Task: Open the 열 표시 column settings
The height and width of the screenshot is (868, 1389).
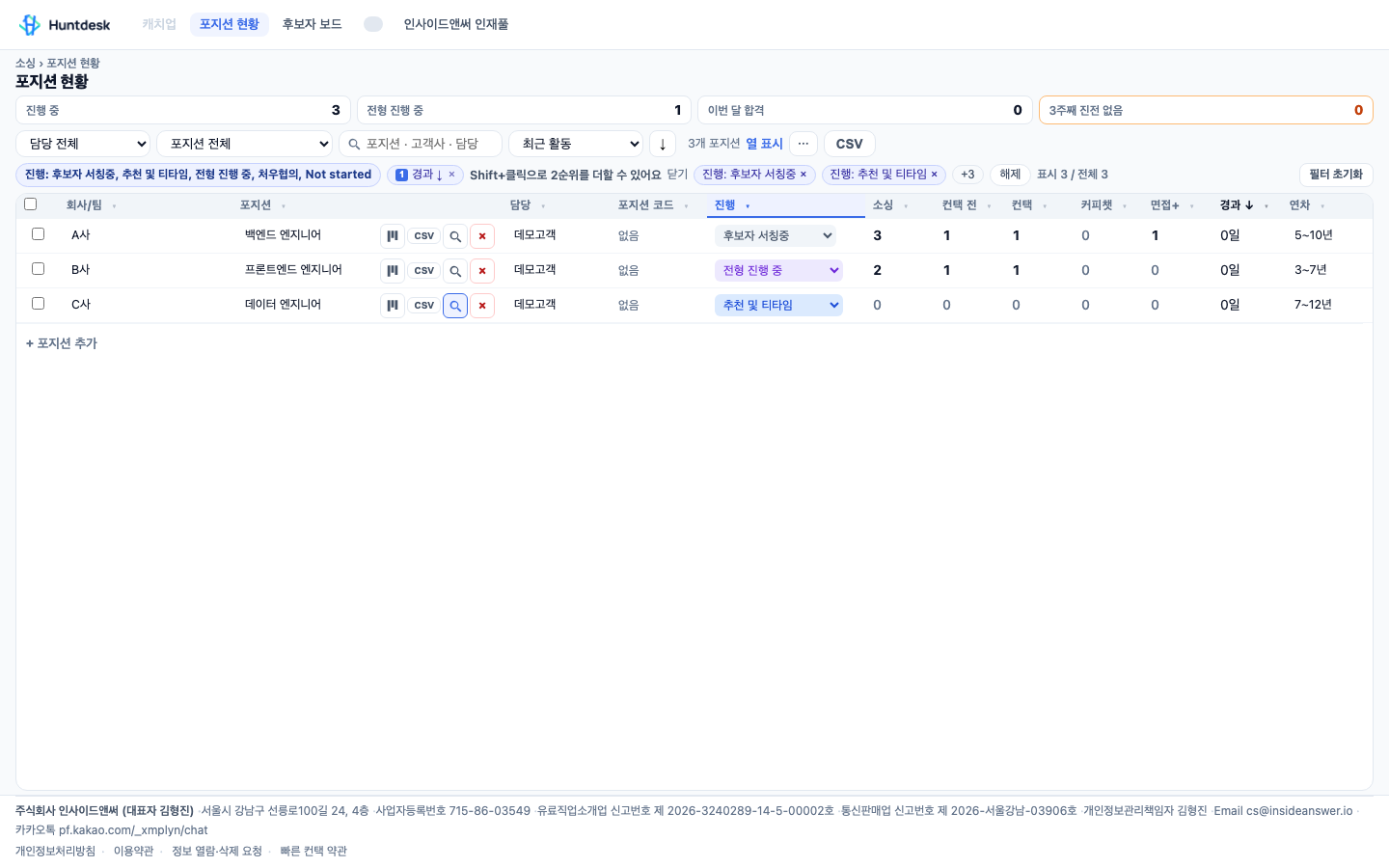Action: (x=765, y=144)
